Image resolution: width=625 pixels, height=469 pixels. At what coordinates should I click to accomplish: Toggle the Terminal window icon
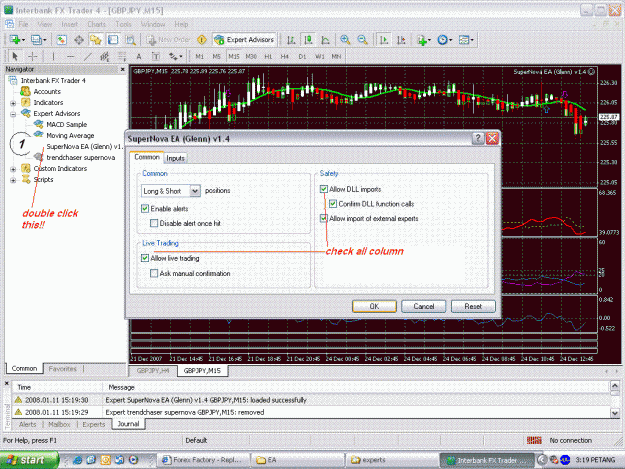click(113, 40)
